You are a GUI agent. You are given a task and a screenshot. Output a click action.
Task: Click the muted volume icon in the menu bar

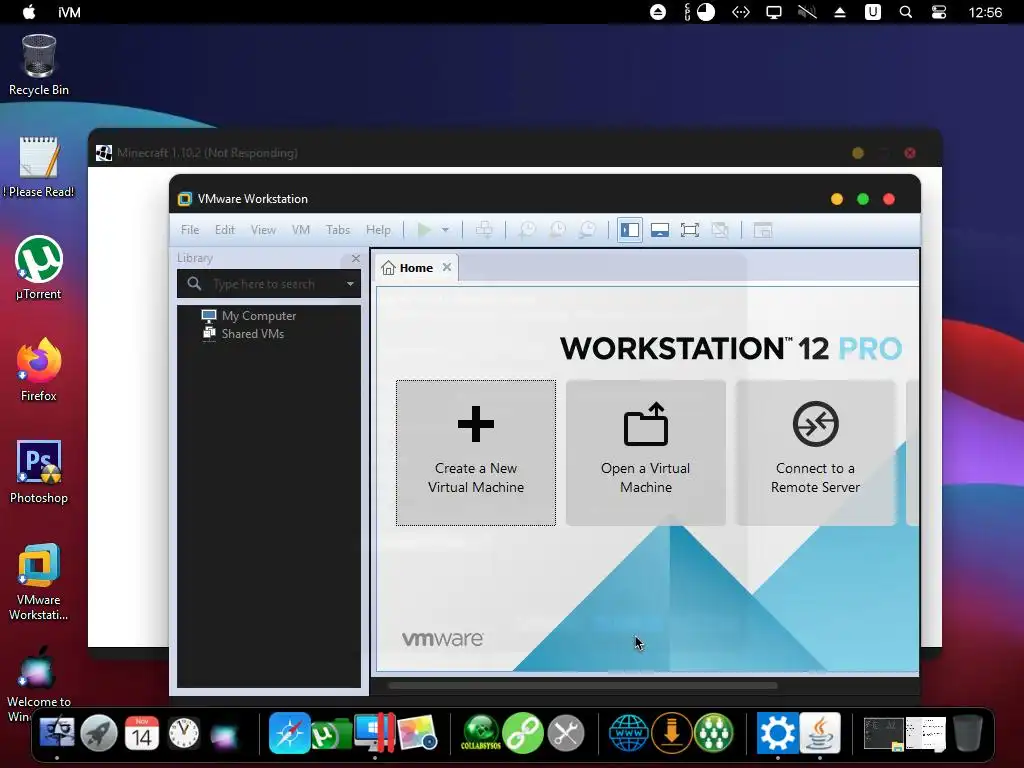807,12
